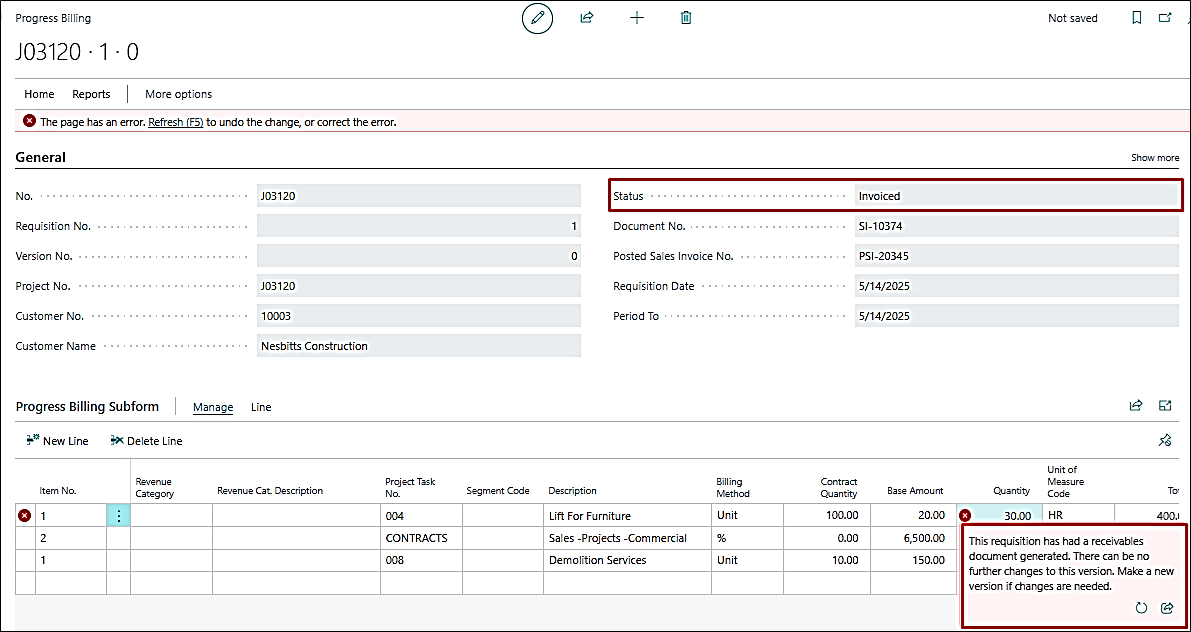
Task: Click the refresh icon in the error tooltip
Action: (x=1140, y=608)
